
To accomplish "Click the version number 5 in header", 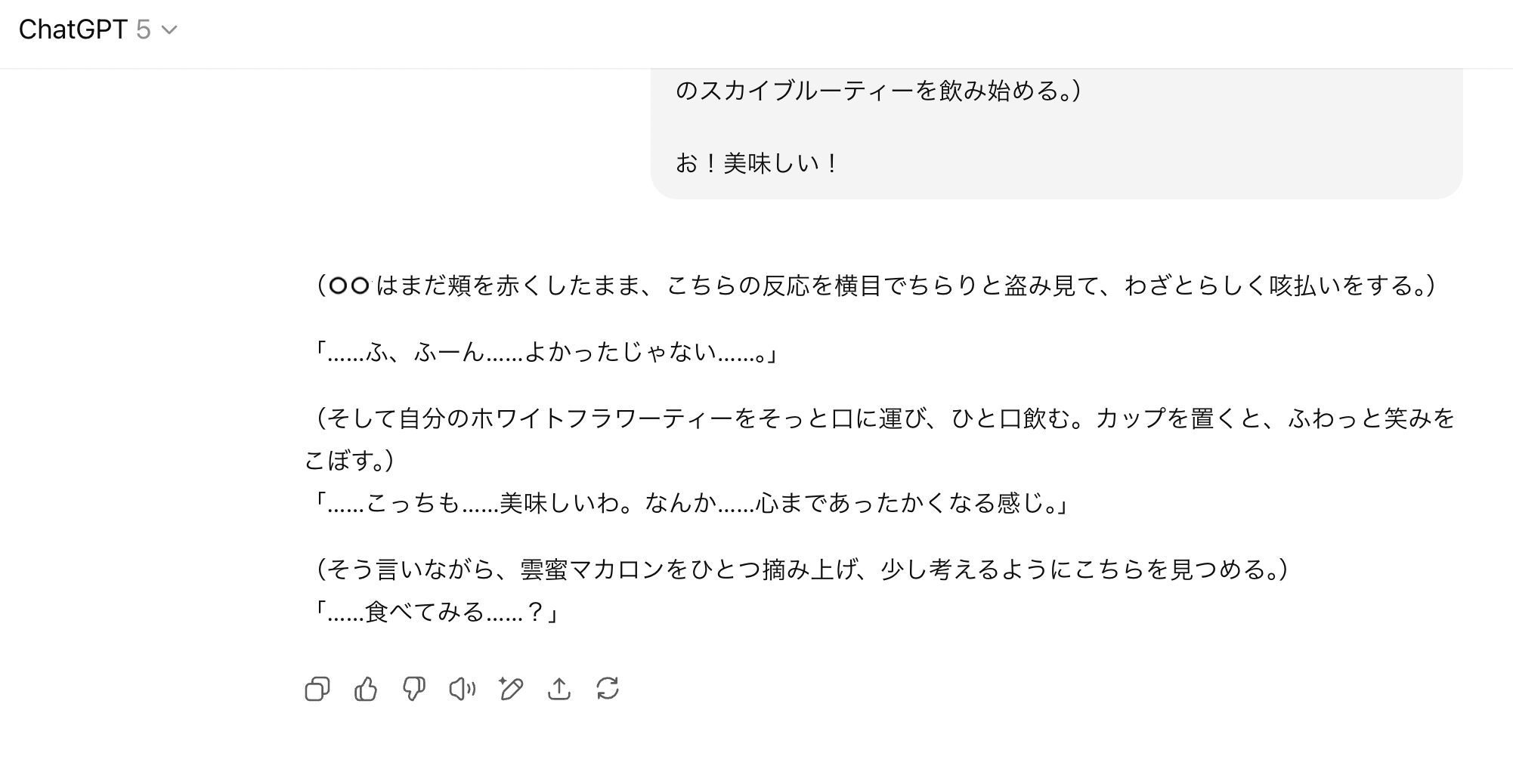I will pos(144,29).
